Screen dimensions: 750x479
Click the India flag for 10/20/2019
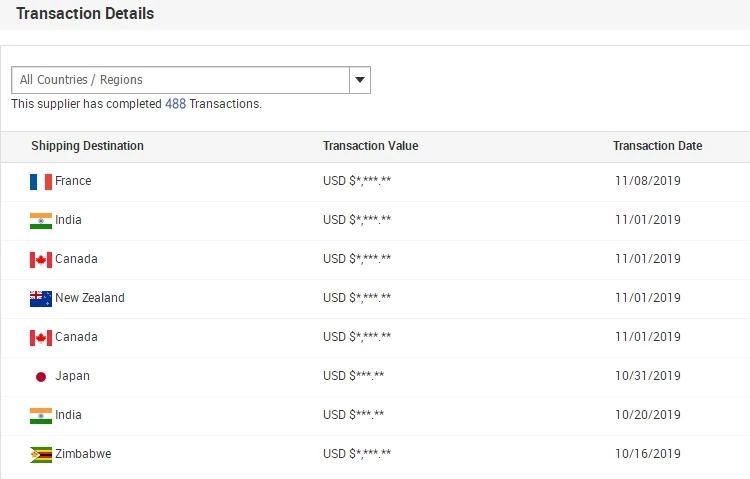41,416
